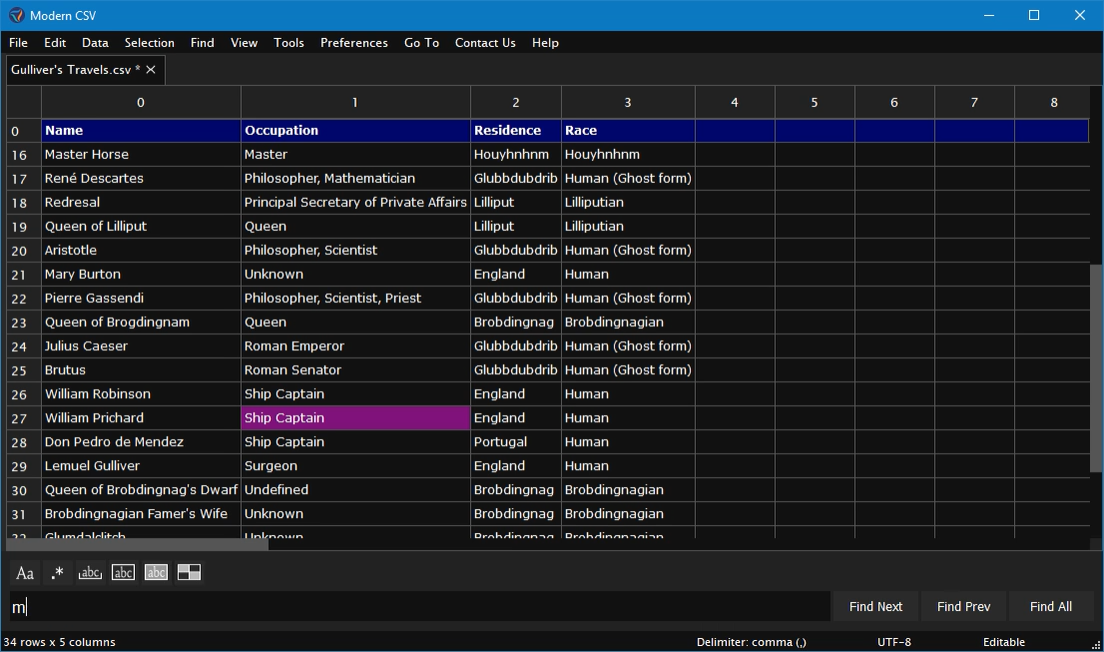Open the Preferences menu

(x=354, y=43)
